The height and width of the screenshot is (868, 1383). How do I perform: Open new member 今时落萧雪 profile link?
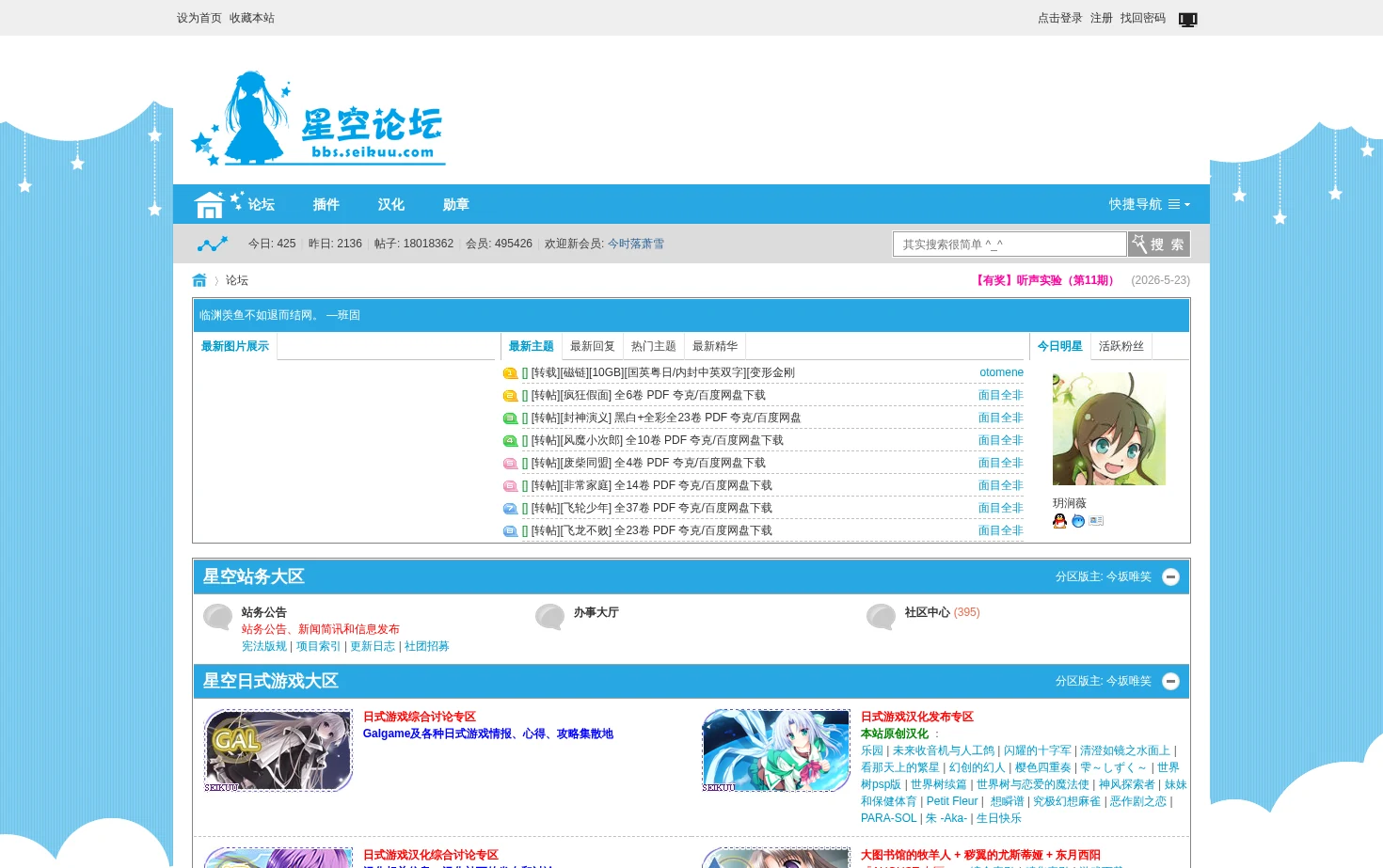coord(636,244)
